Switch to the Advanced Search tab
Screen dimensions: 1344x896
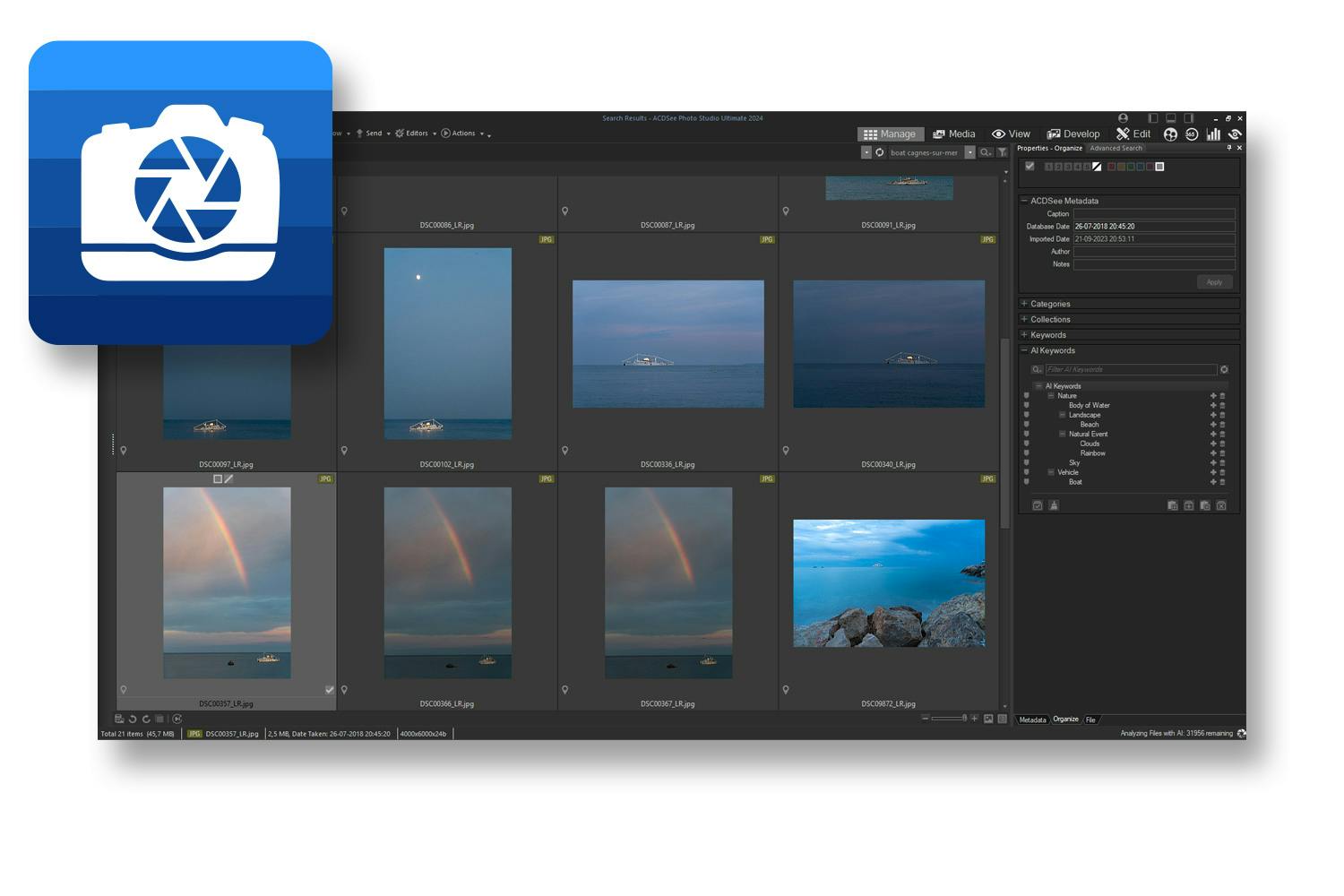coord(1116,148)
